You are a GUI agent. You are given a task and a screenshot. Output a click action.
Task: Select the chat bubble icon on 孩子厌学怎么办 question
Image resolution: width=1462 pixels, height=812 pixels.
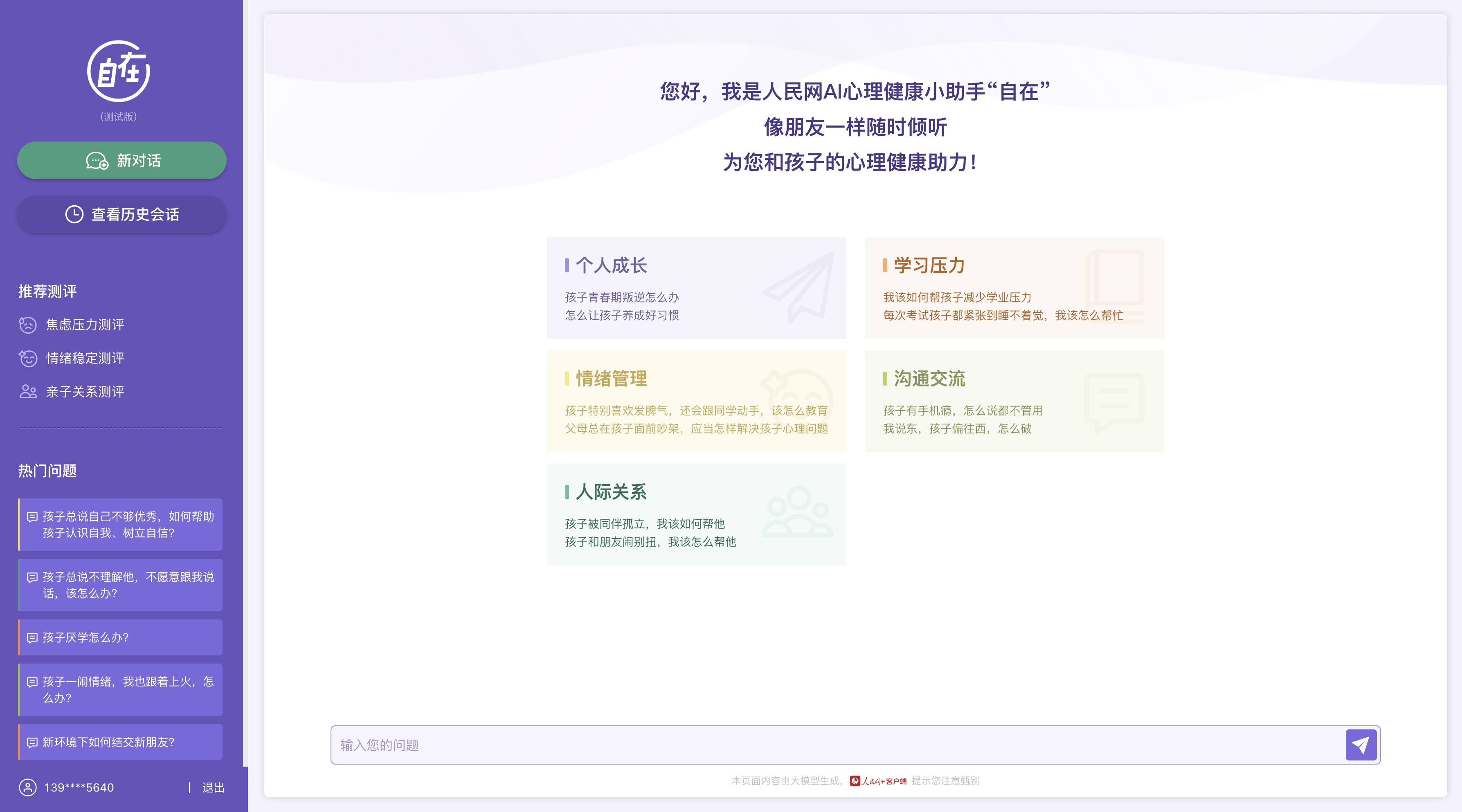(32, 637)
